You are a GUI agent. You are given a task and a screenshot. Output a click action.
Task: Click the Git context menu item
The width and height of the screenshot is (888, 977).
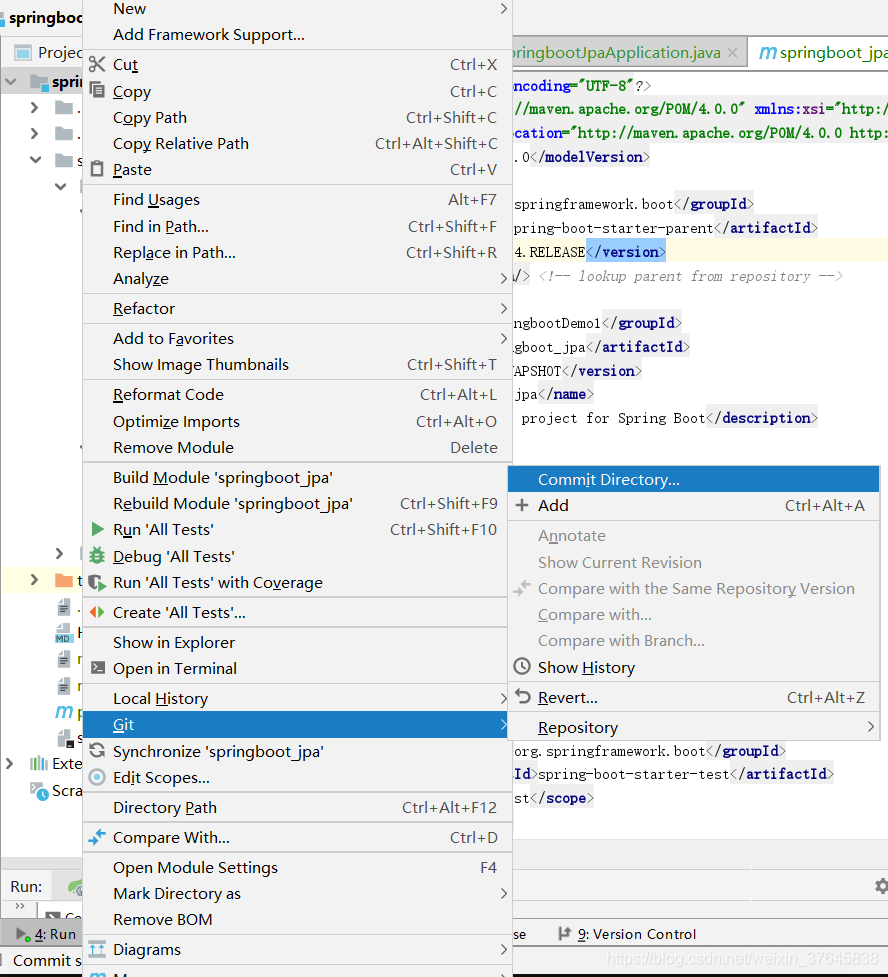297,725
